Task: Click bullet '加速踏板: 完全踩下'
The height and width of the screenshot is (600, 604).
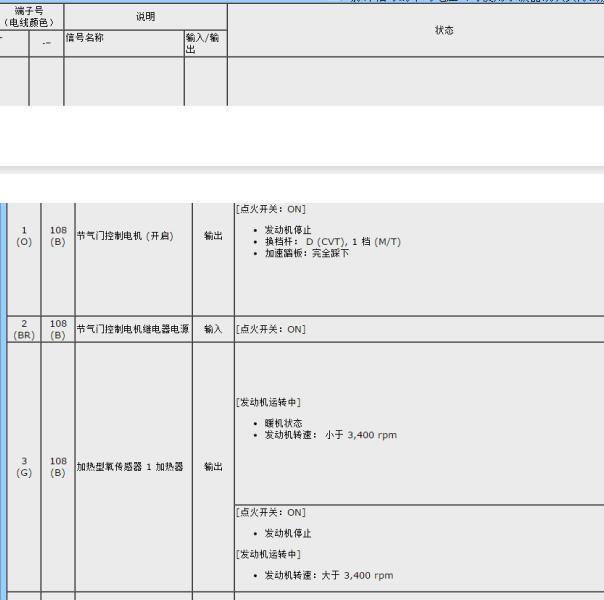Action: 307,253
